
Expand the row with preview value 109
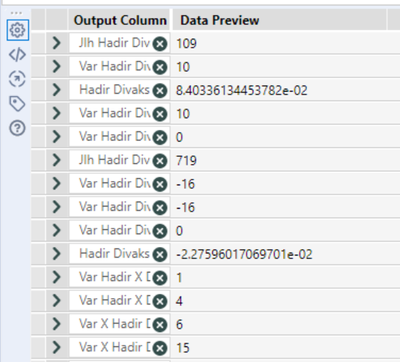point(57,43)
